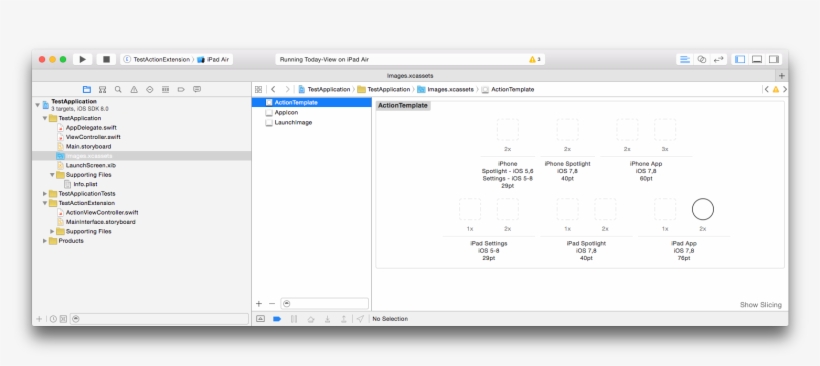Open the Report navigator speech bubble

click(x=197, y=89)
